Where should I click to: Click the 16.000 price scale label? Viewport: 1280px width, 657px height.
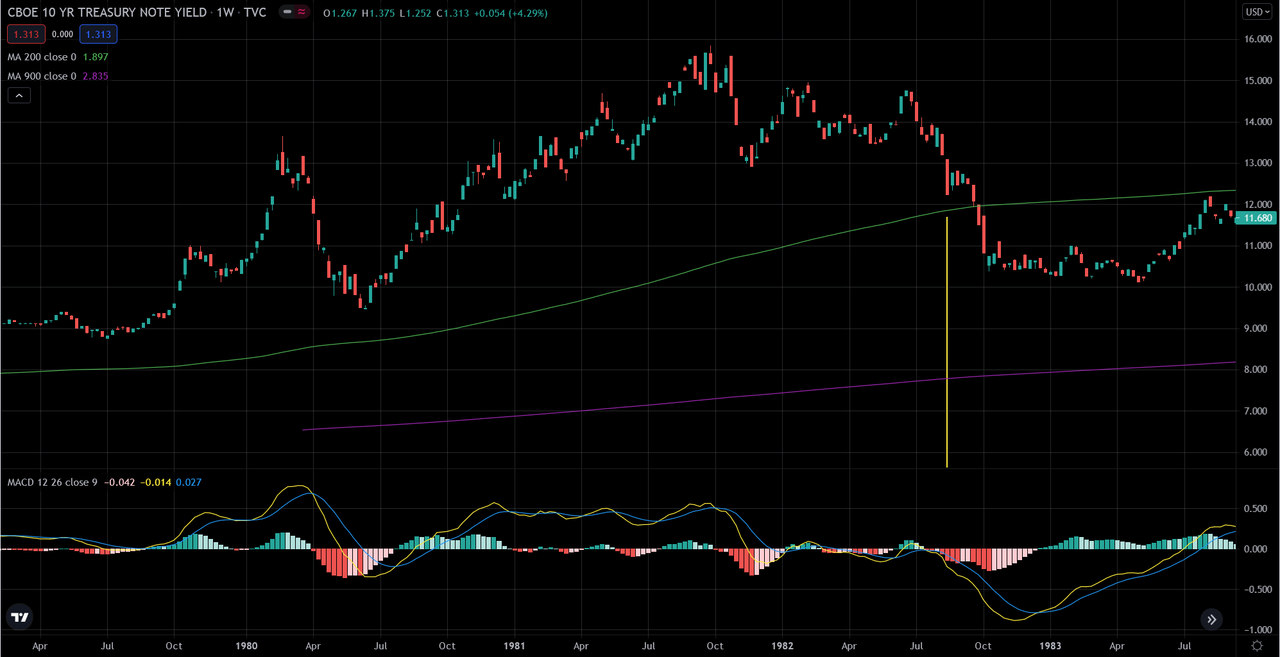click(x=1258, y=39)
